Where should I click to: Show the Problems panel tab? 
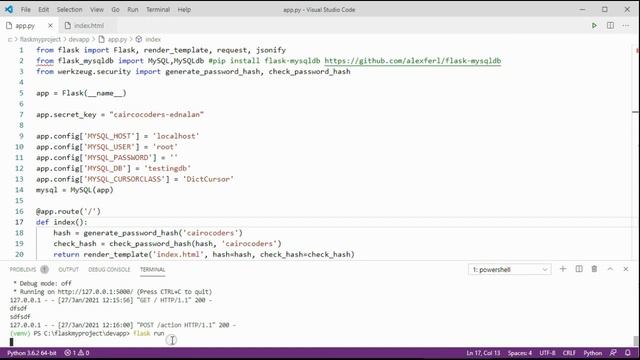click(x=23, y=269)
